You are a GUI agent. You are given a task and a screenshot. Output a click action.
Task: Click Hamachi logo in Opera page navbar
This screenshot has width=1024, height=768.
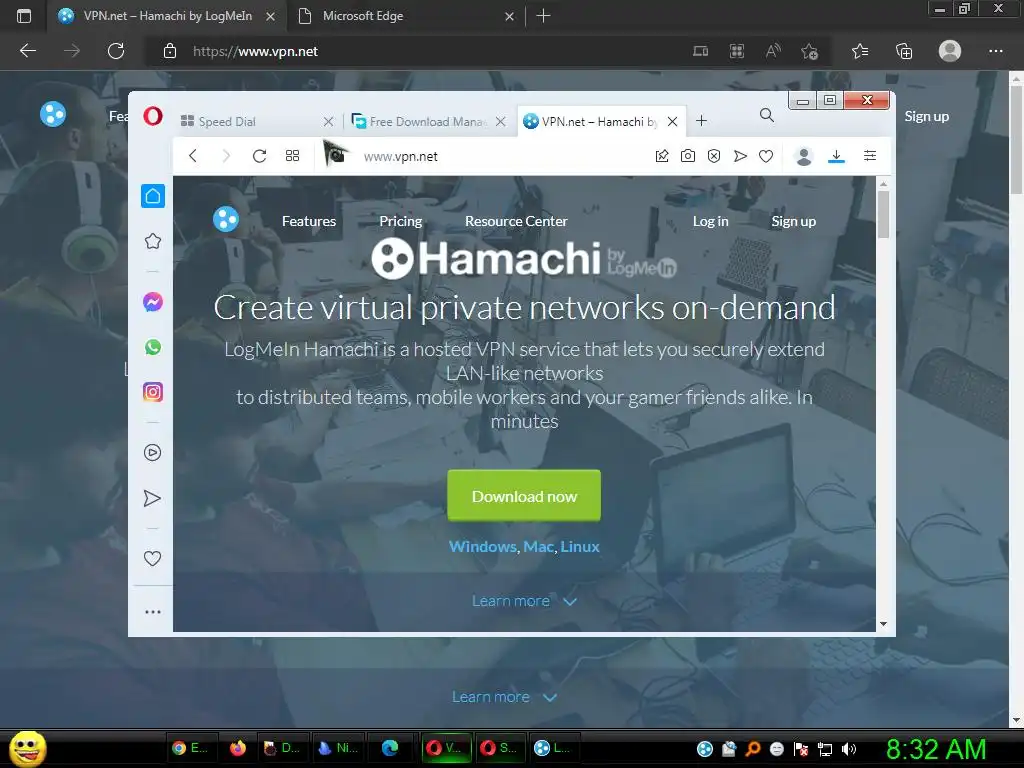pyautogui.click(x=226, y=219)
